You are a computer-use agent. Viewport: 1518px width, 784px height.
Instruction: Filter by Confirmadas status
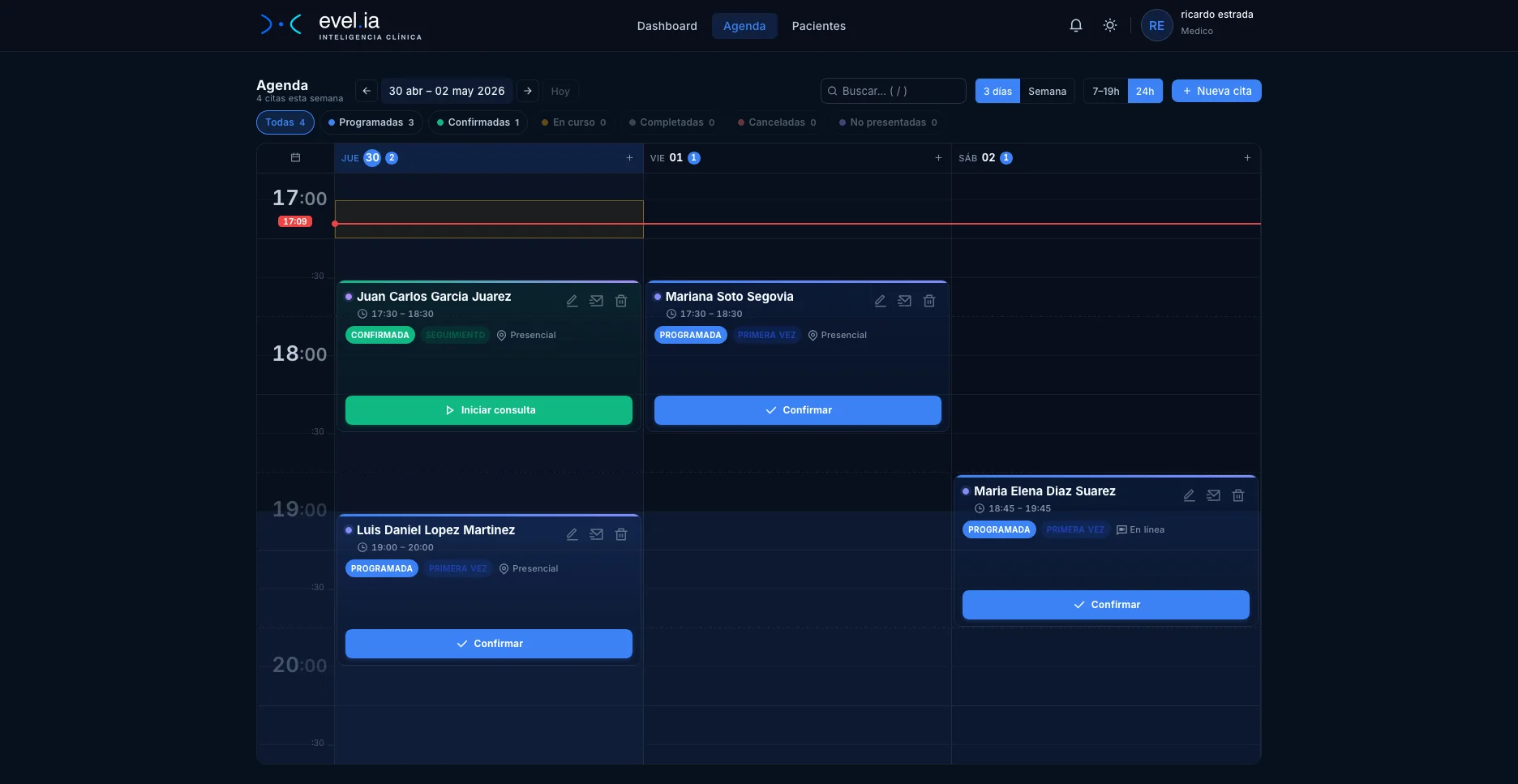(478, 122)
